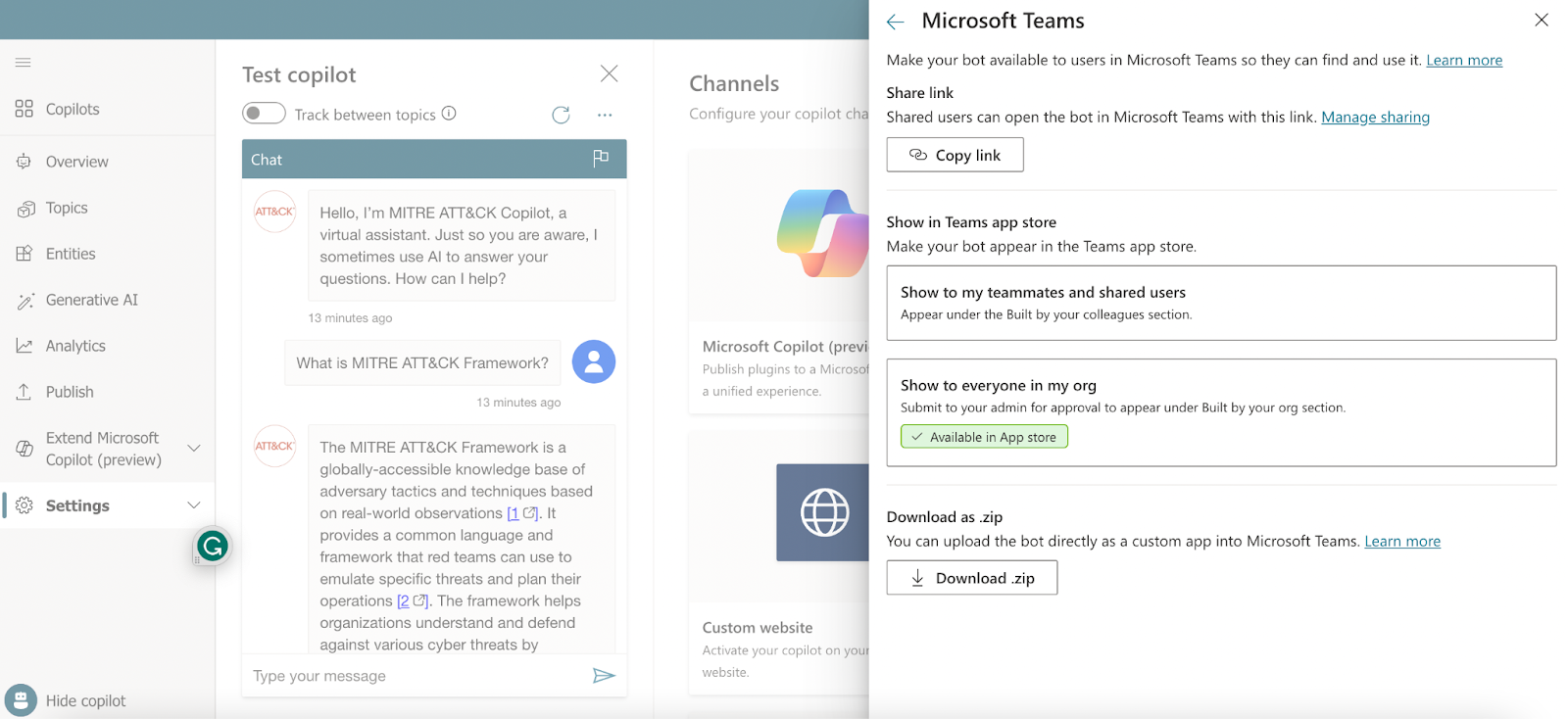Select the Custom website channel card
The image size is (1568, 719).
pyautogui.click(x=779, y=562)
